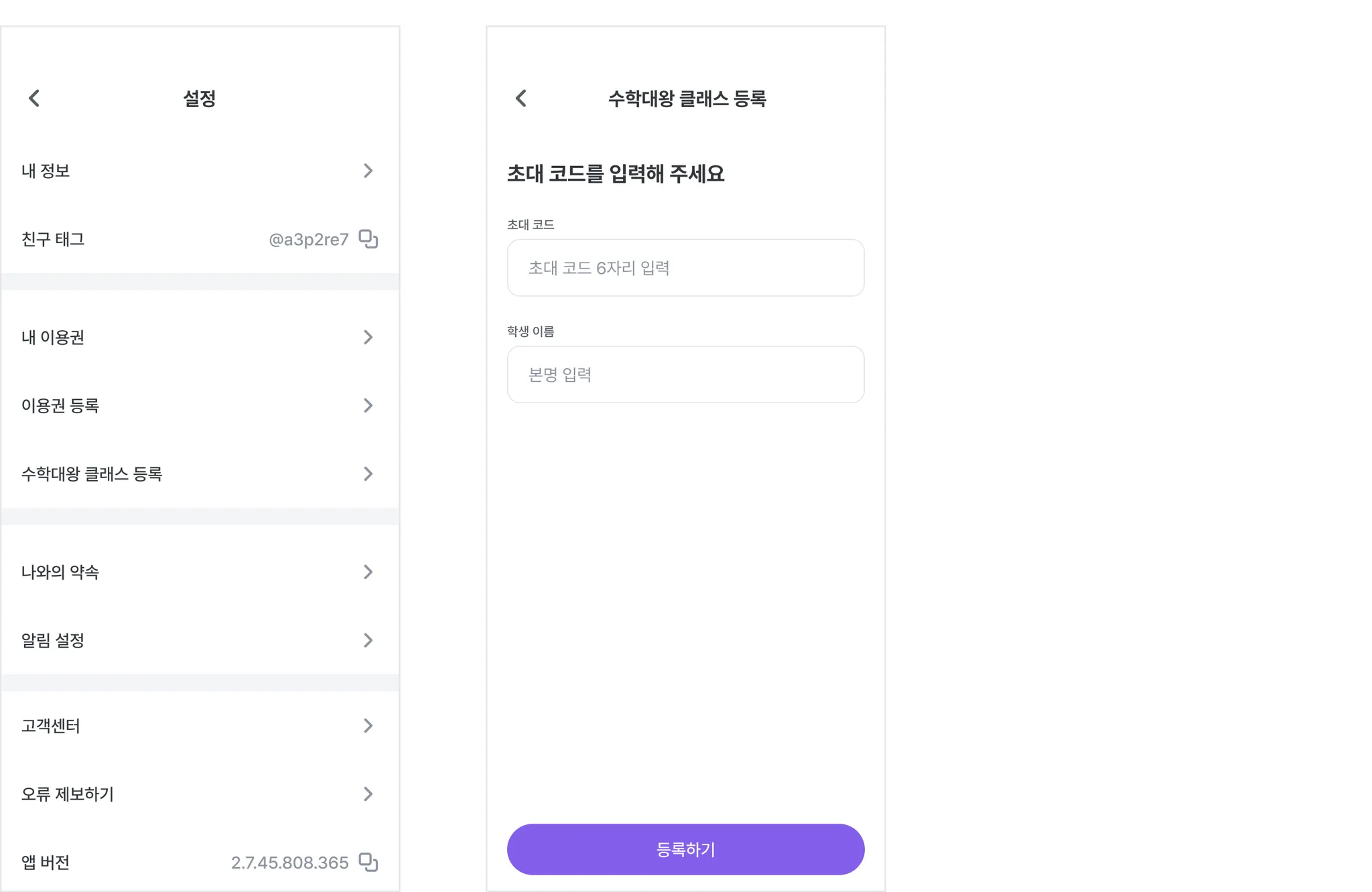Select the 나와의 약속 row
The height and width of the screenshot is (892, 1372).
(200, 572)
